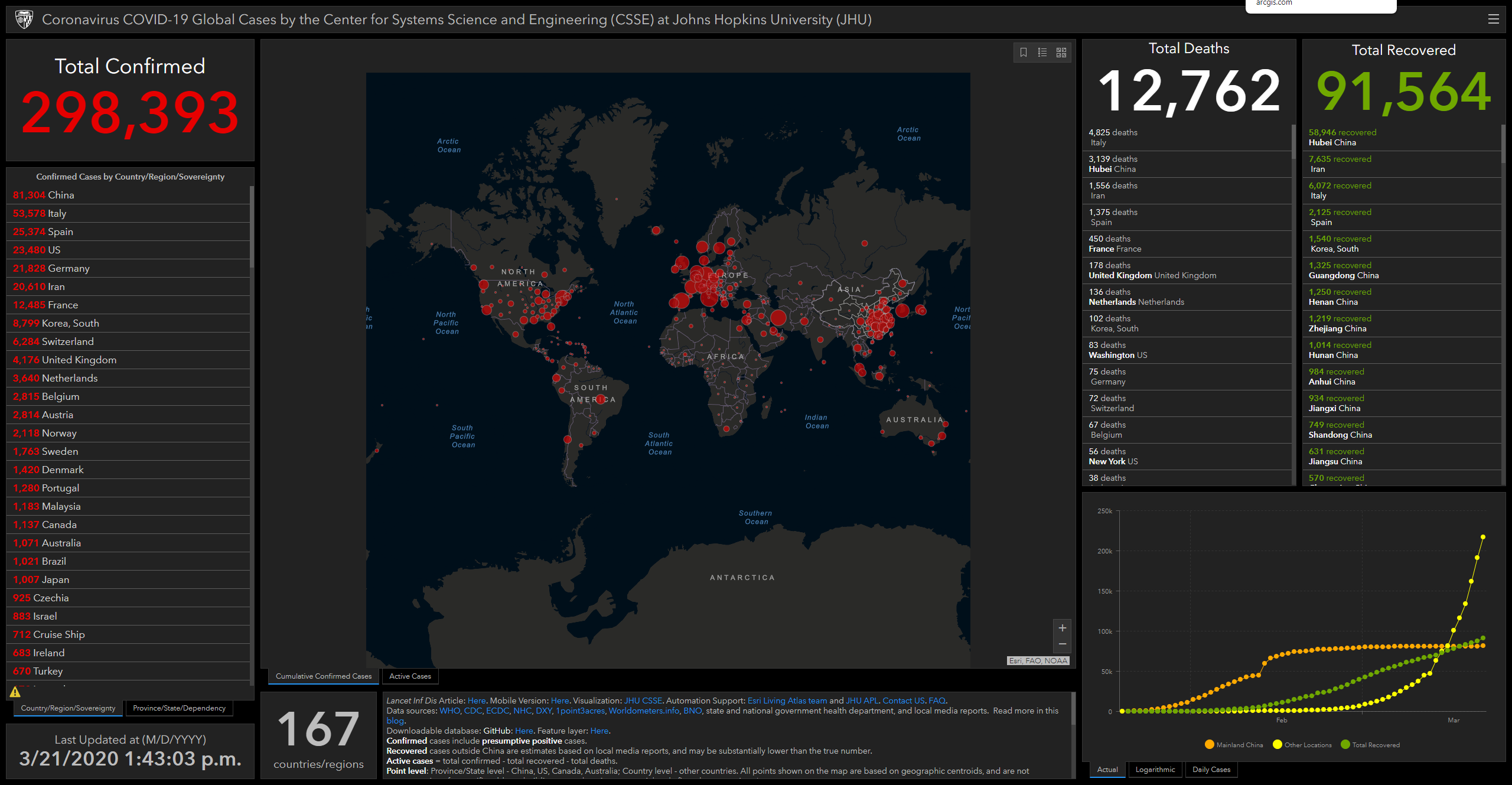Image resolution: width=1512 pixels, height=785 pixels.
Task: Select Province/State/Dependency tab
Action: tap(179, 708)
